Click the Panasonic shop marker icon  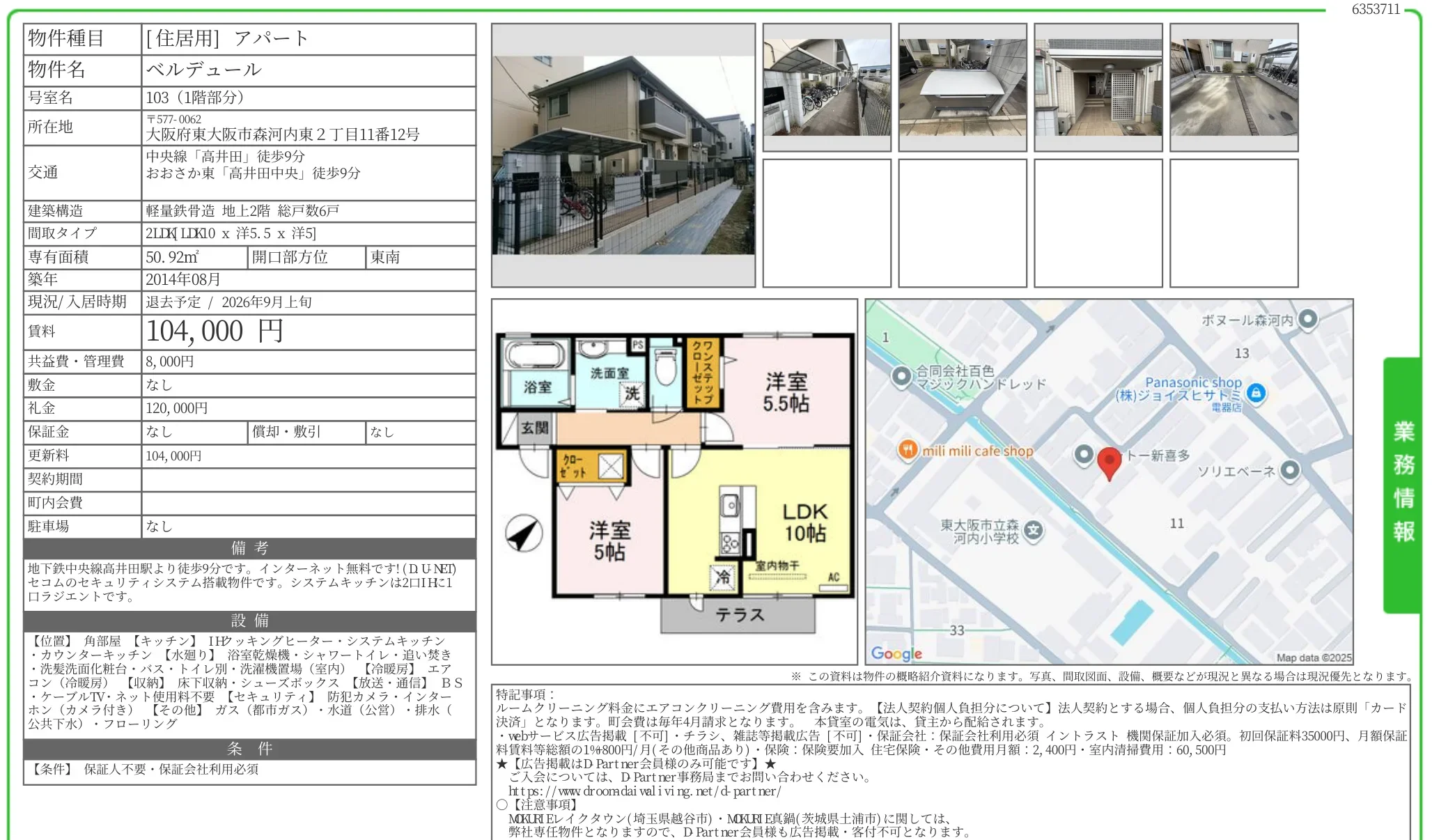click(1256, 394)
